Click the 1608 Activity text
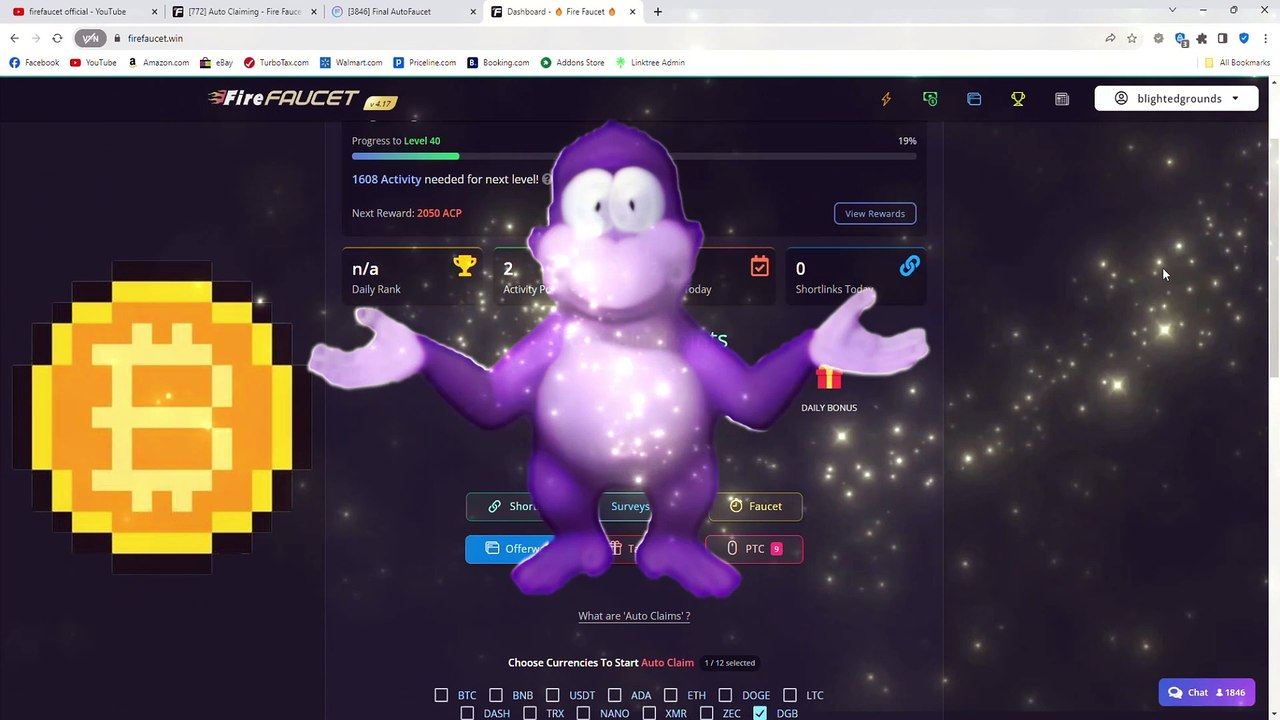1280x720 pixels. (386, 179)
